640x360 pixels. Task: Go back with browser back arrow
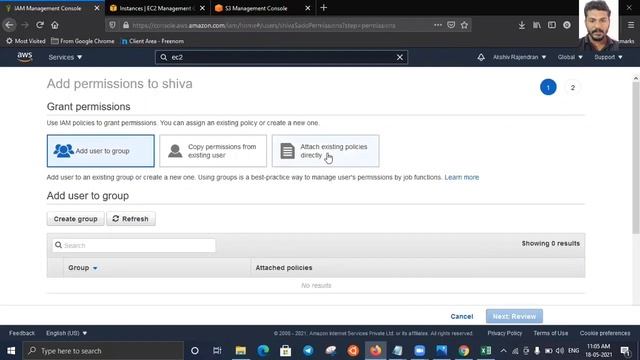[x=9, y=25]
